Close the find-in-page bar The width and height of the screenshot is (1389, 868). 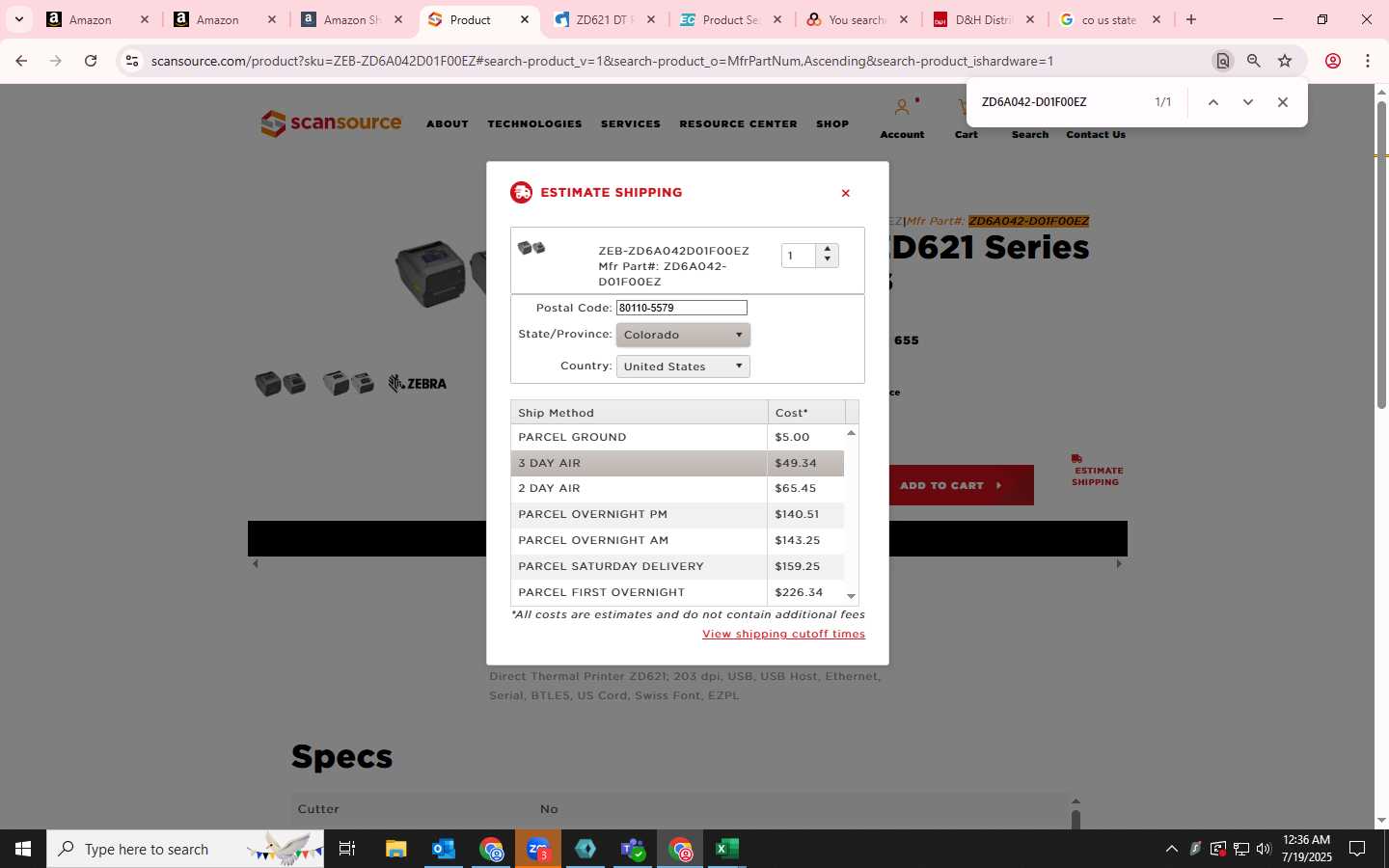click(1282, 102)
